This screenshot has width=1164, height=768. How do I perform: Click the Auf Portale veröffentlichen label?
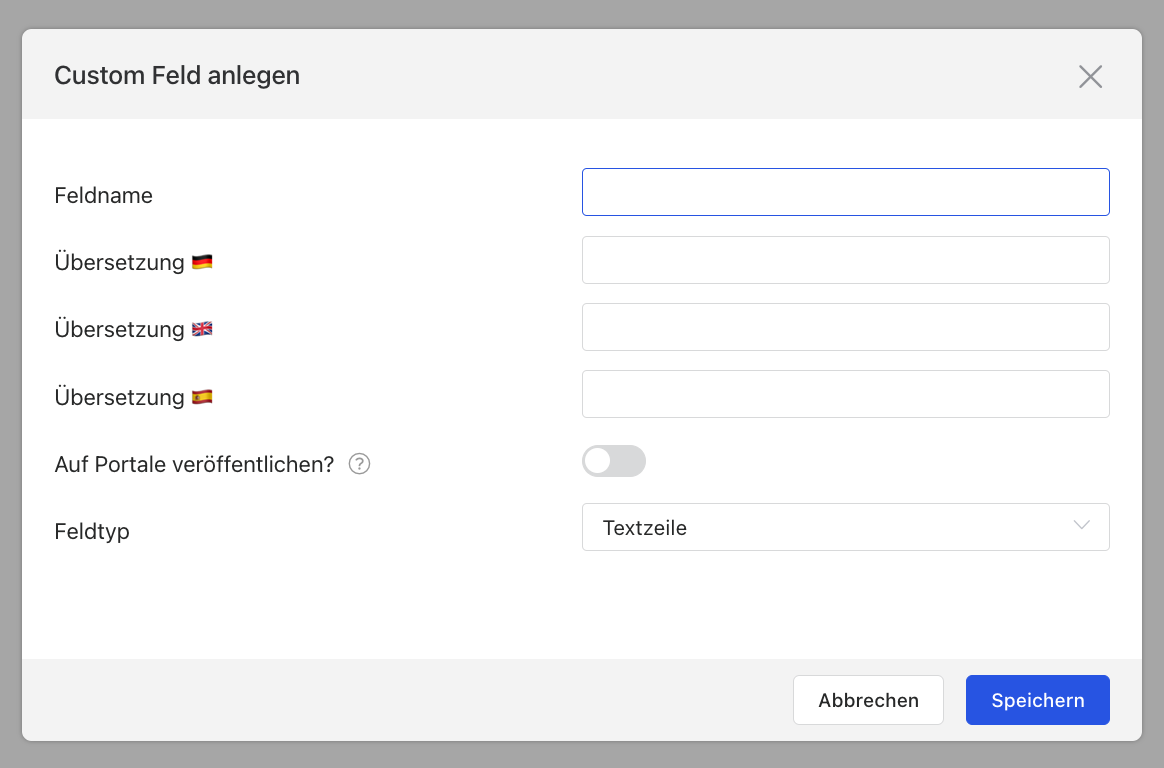(194, 464)
